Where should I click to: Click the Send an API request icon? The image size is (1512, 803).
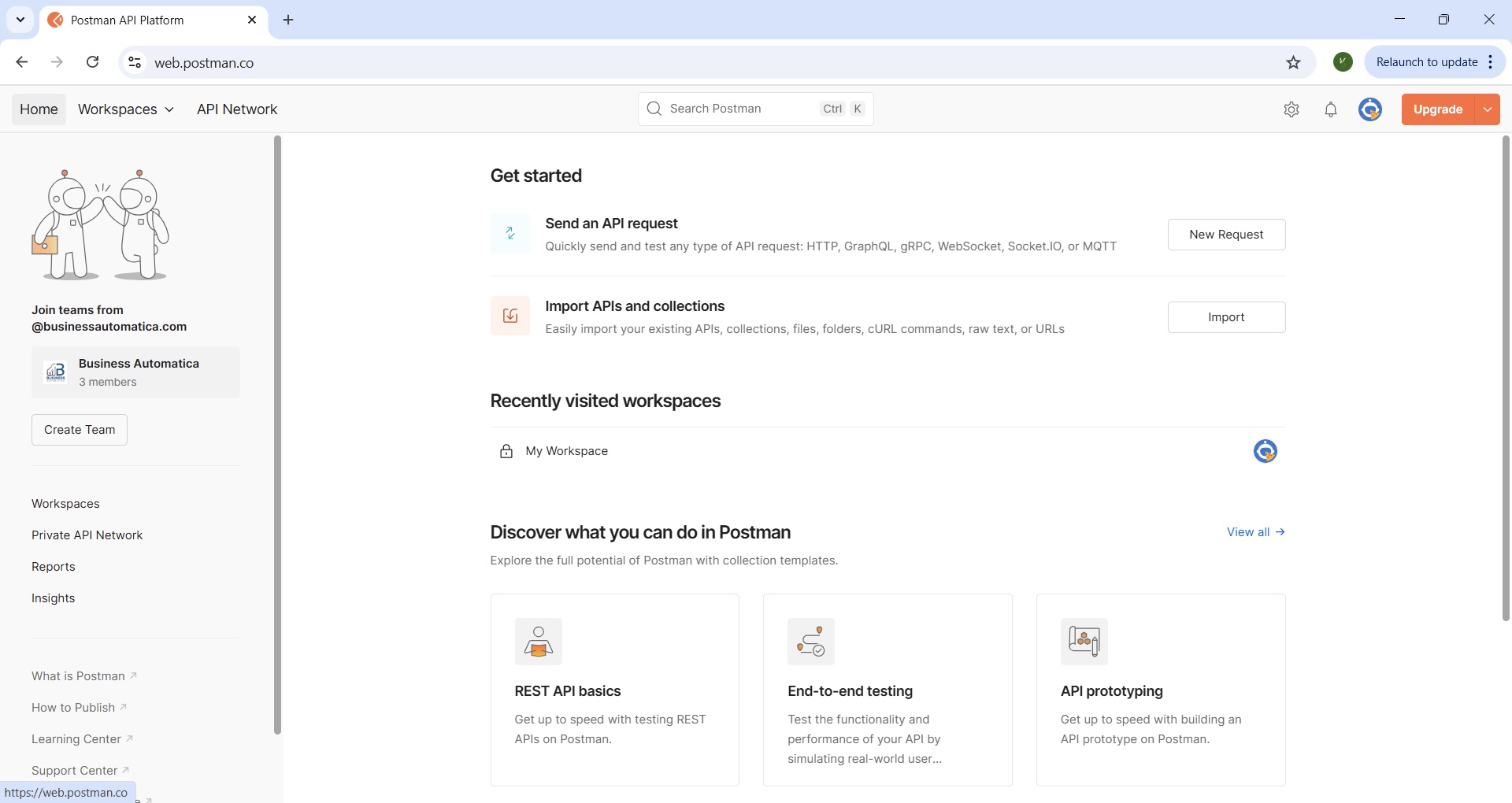pyautogui.click(x=510, y=233)
